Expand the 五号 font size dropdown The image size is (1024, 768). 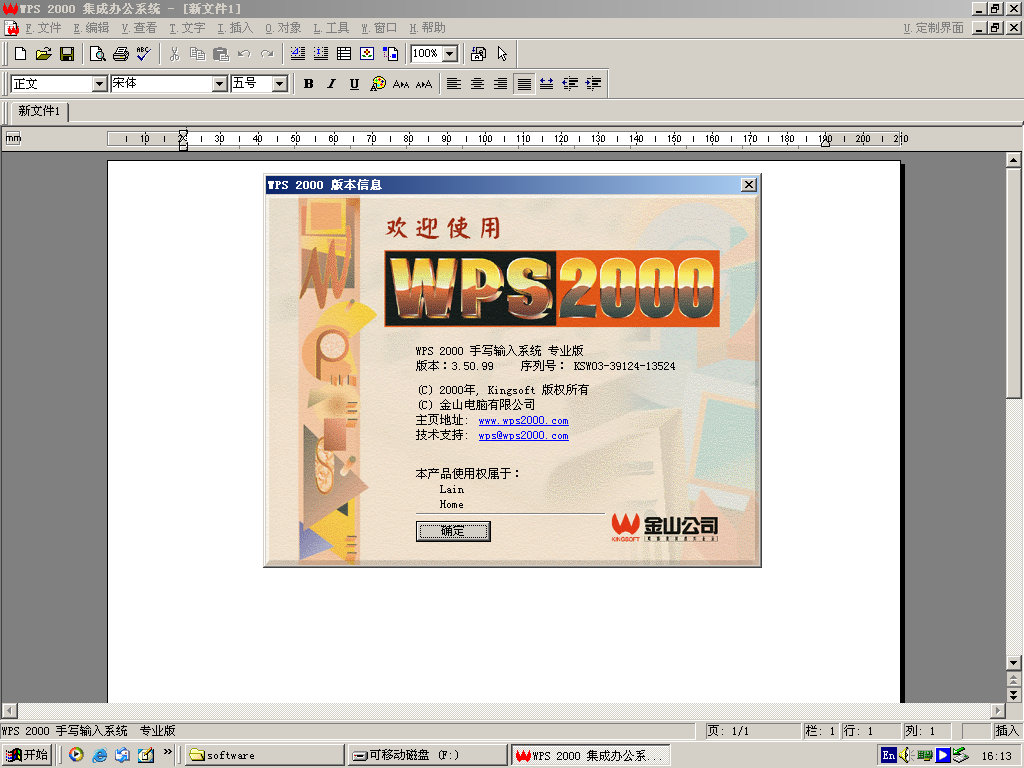tap(280, 84)
